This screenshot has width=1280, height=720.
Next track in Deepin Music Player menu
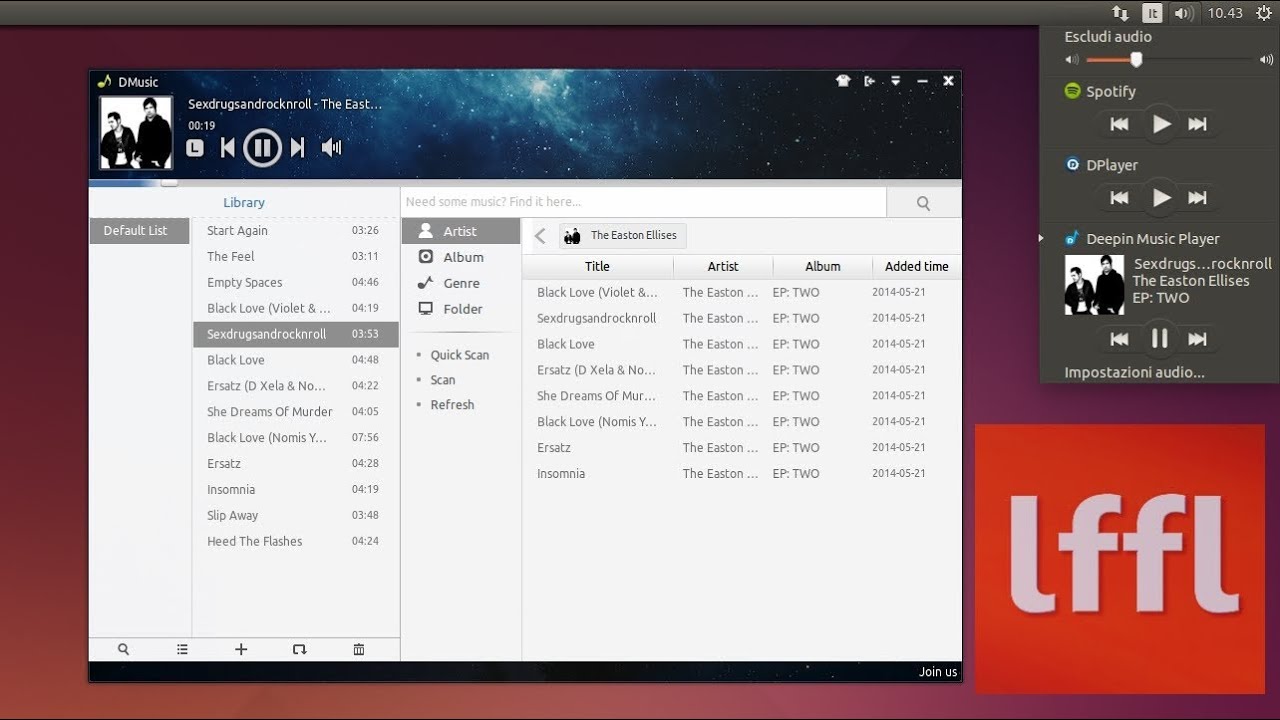point(1197,339)
